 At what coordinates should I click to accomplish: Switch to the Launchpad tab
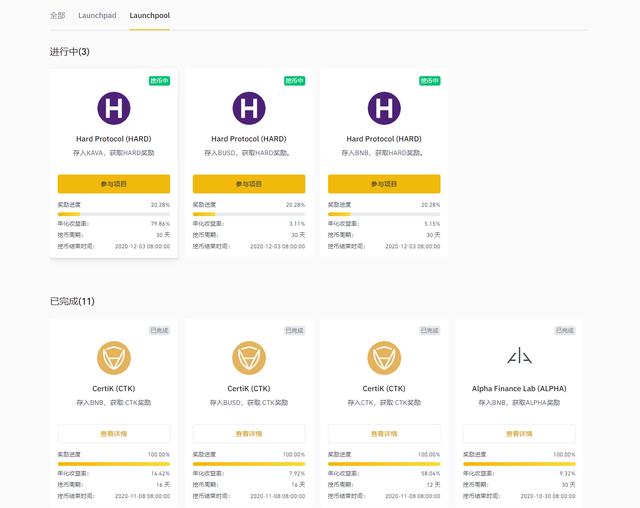[x=97, y=16]
